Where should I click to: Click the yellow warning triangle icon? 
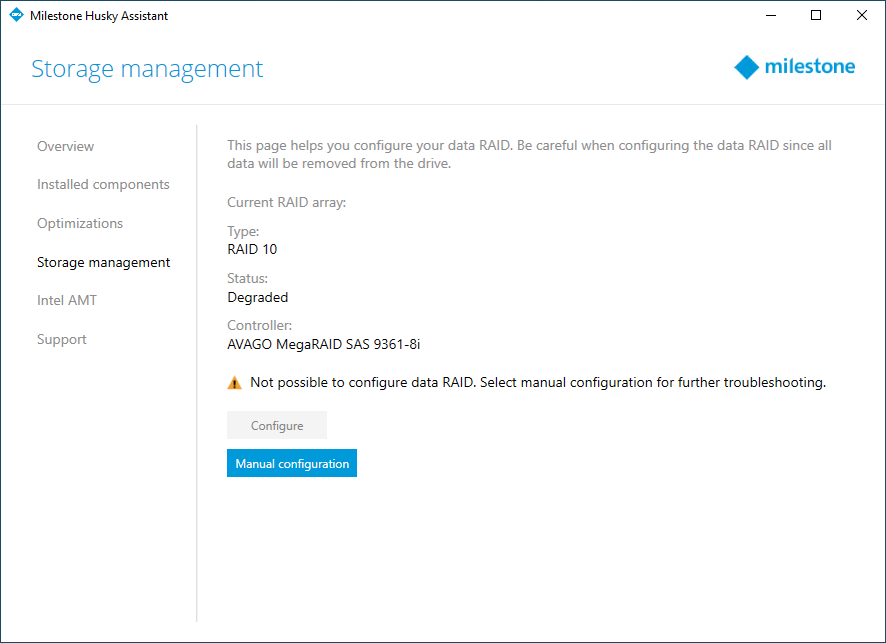click(x=234, y=382)
